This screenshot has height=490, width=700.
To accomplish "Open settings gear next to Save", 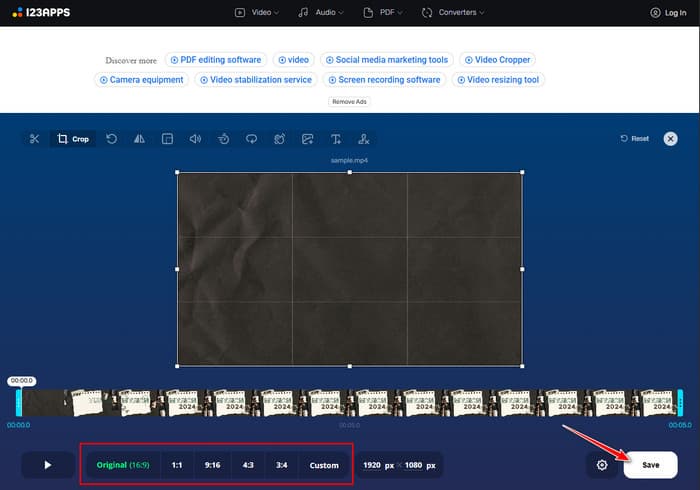I will (602, 465).
